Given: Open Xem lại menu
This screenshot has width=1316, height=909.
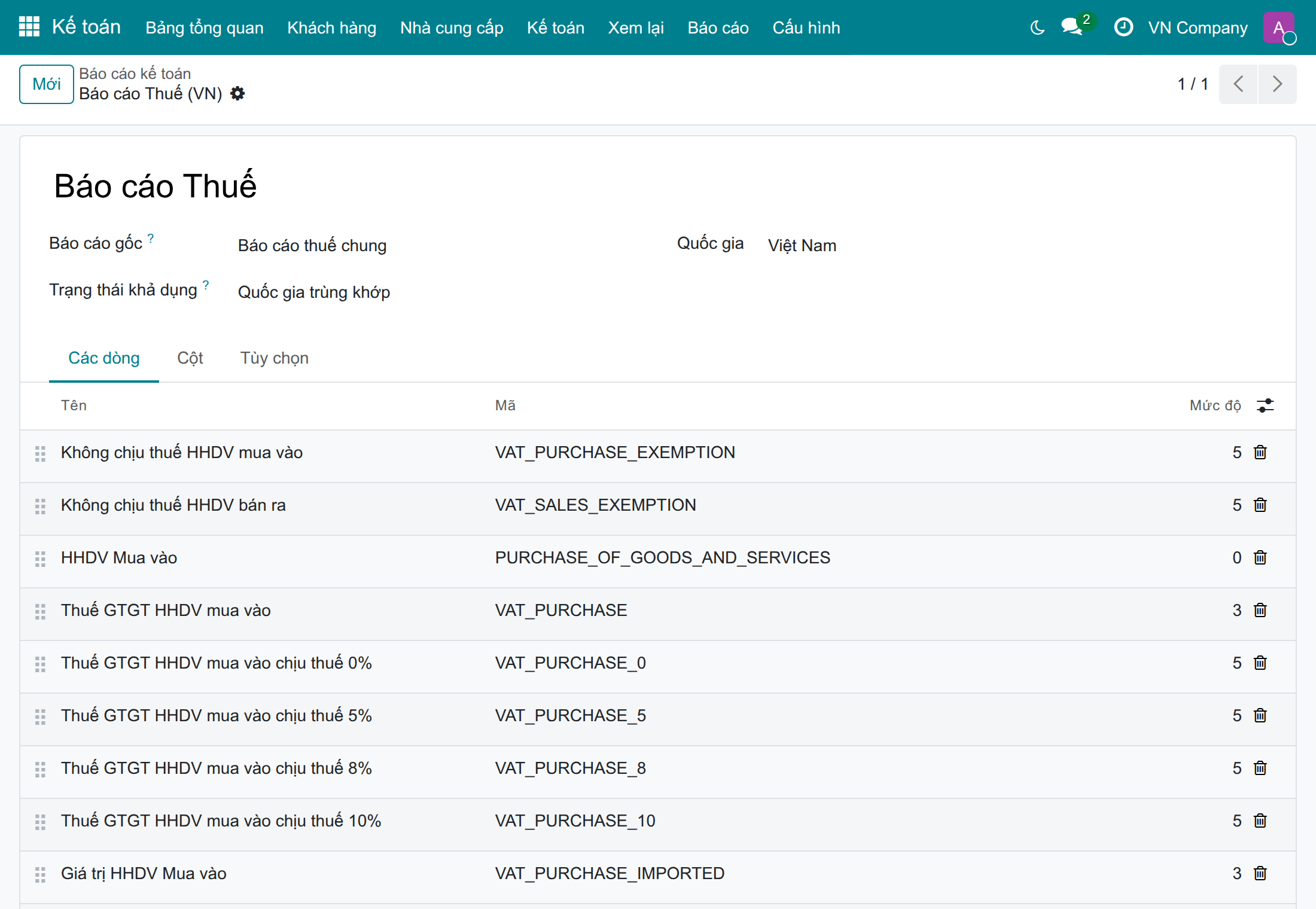Looking at the screenshot, I should 636,28.
